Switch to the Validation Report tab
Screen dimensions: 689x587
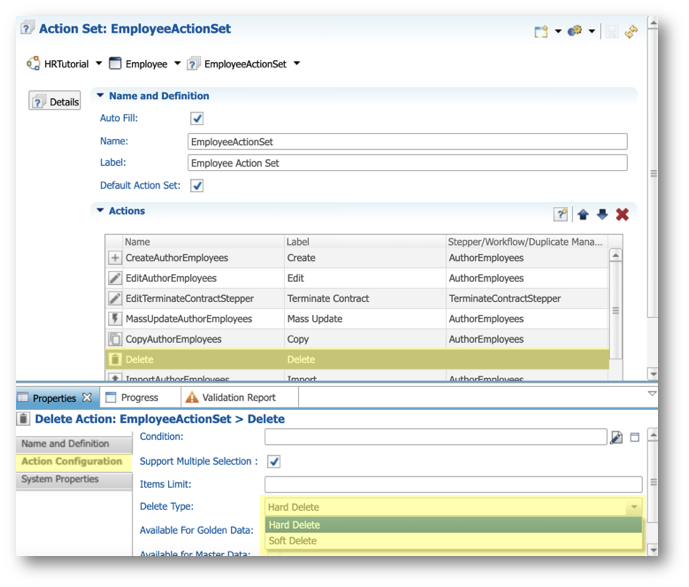click(239, 398)
